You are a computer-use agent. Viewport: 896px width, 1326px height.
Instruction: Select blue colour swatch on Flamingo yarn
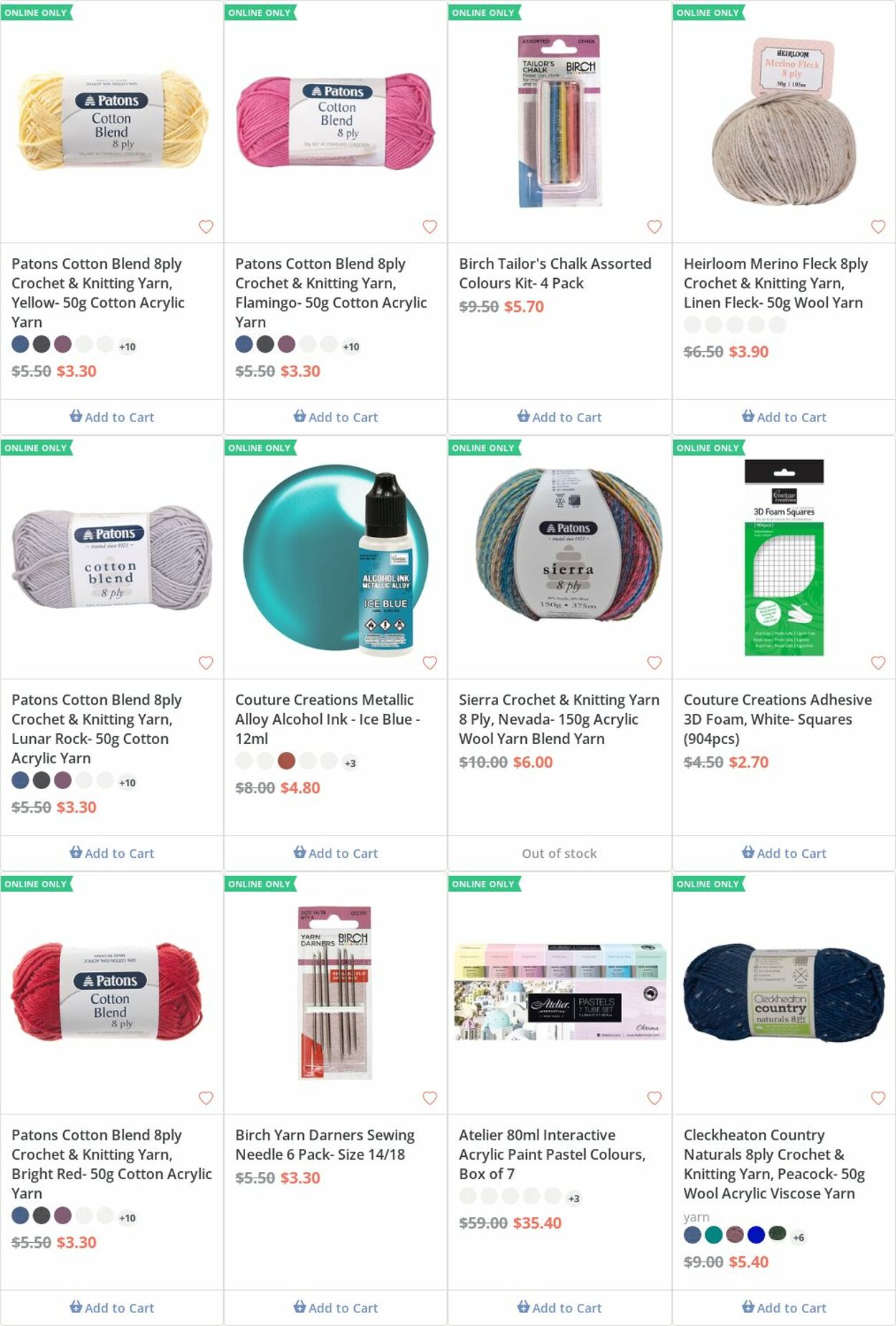244,344
